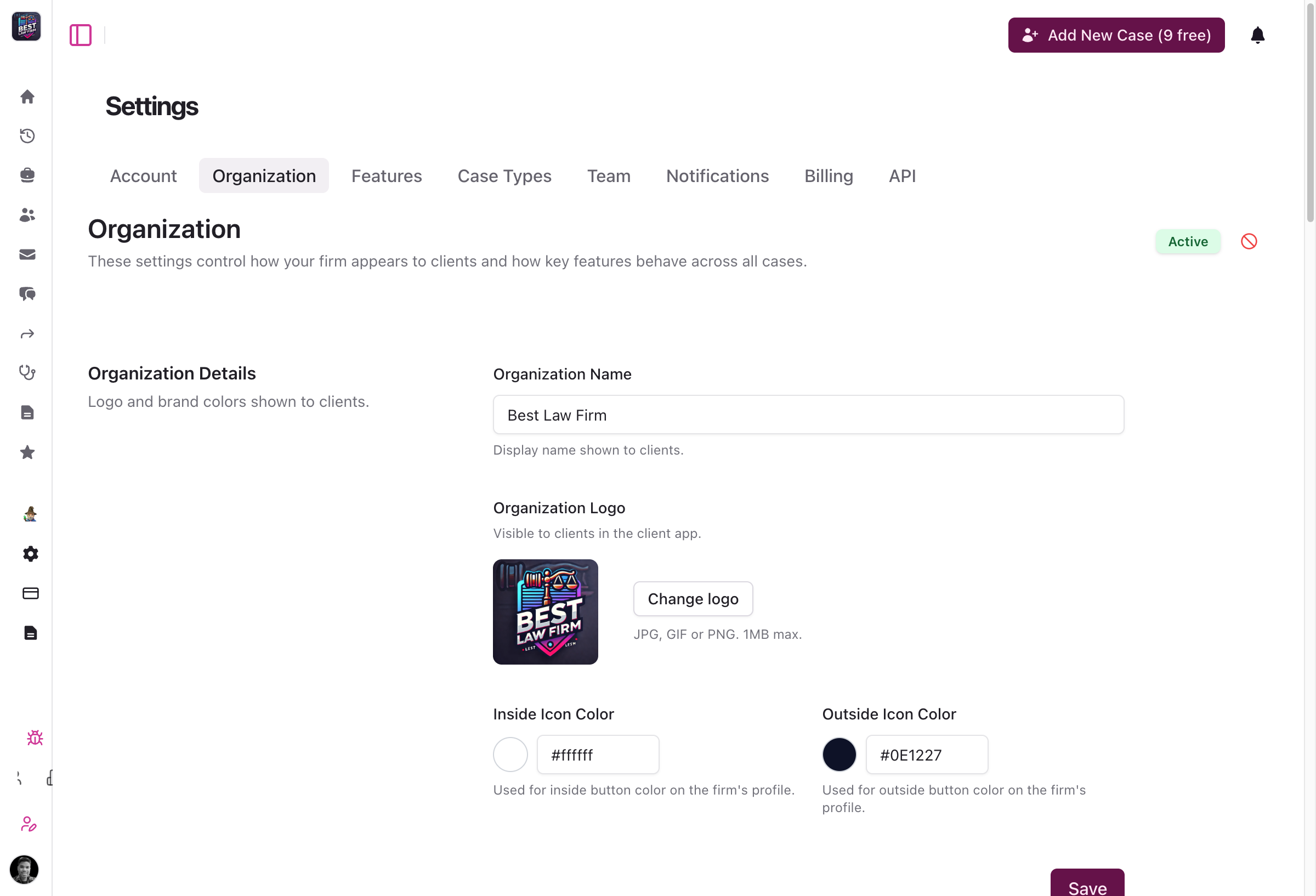Open the Case Types tab

(504, 176)
